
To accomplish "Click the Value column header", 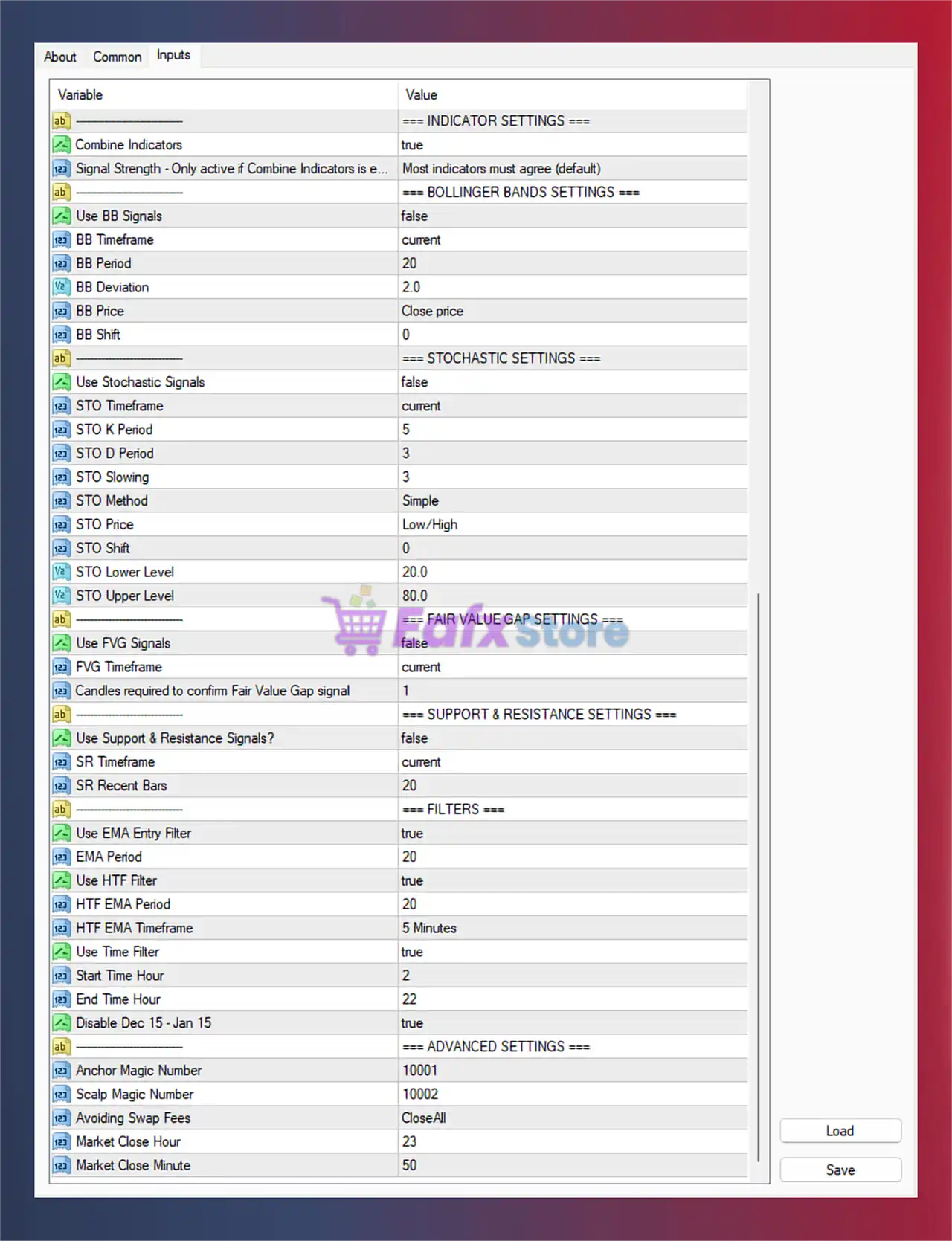I will click(x=573, y=95).
